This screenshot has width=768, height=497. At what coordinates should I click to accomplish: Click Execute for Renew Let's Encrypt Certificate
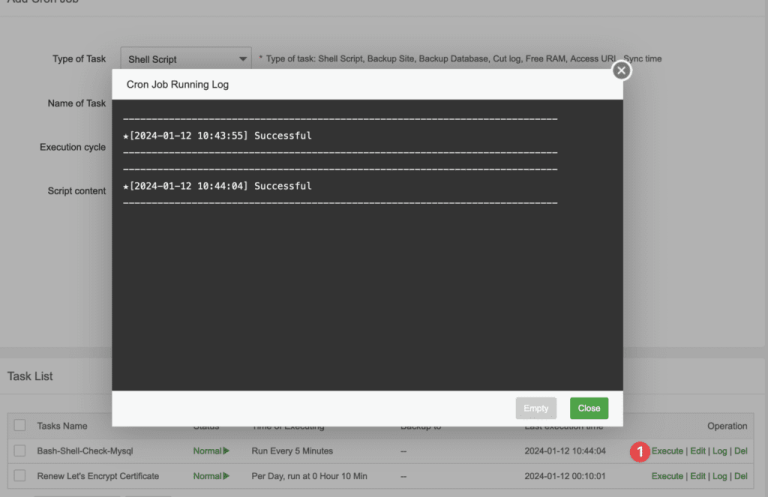pos(667,476)
